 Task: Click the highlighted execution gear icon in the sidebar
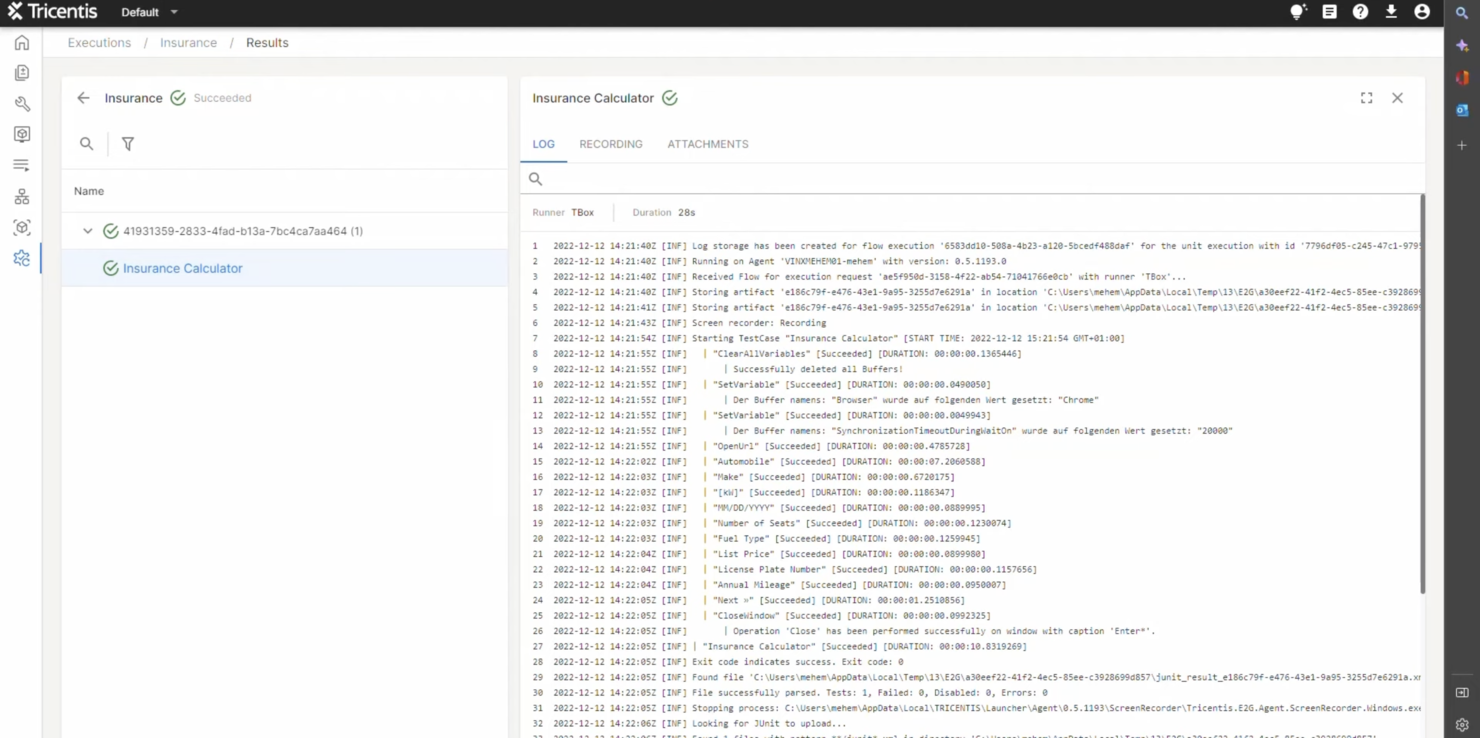22,257
